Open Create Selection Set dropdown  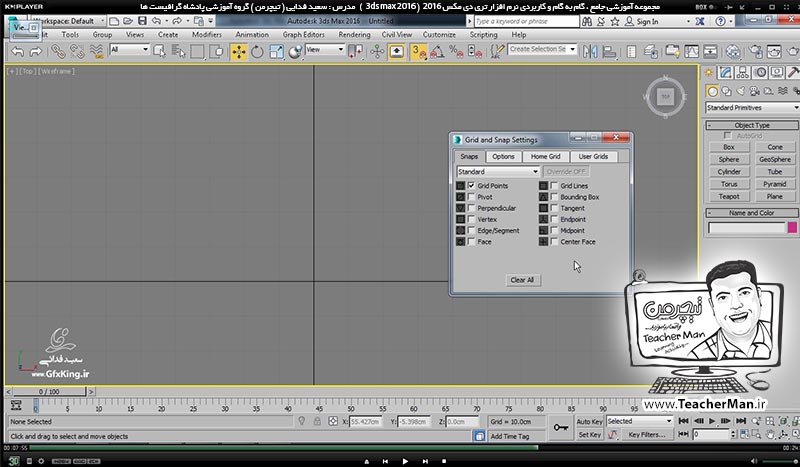tap(542, 49)
